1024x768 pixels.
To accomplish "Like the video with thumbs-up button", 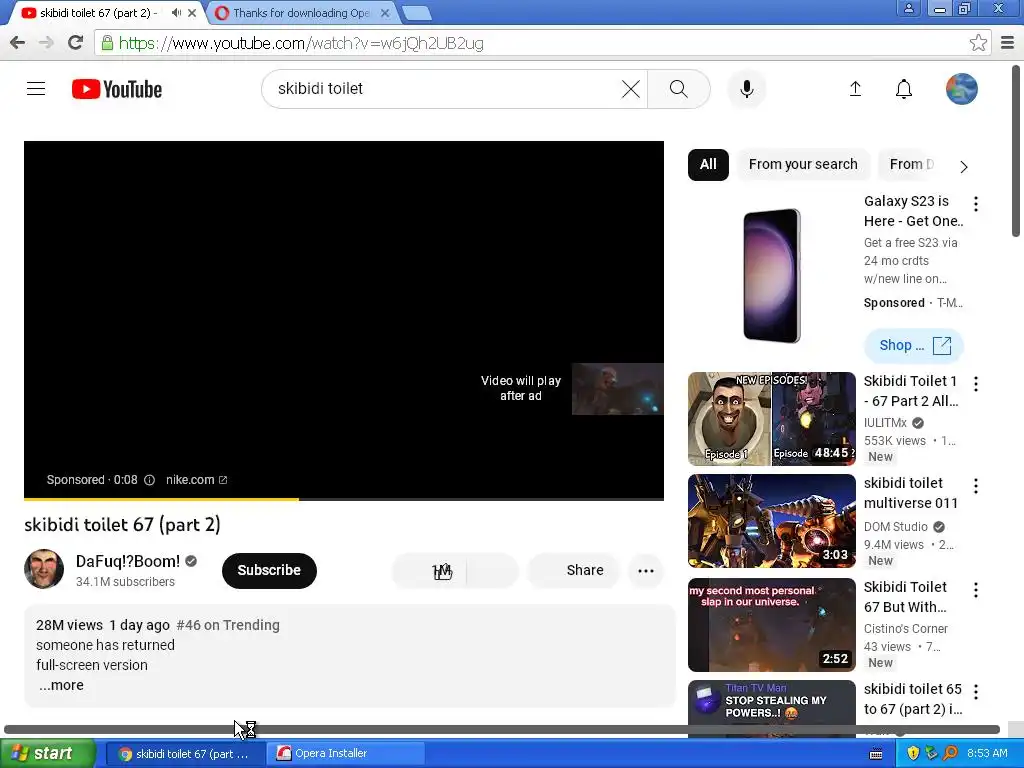I will click(430, 571).
